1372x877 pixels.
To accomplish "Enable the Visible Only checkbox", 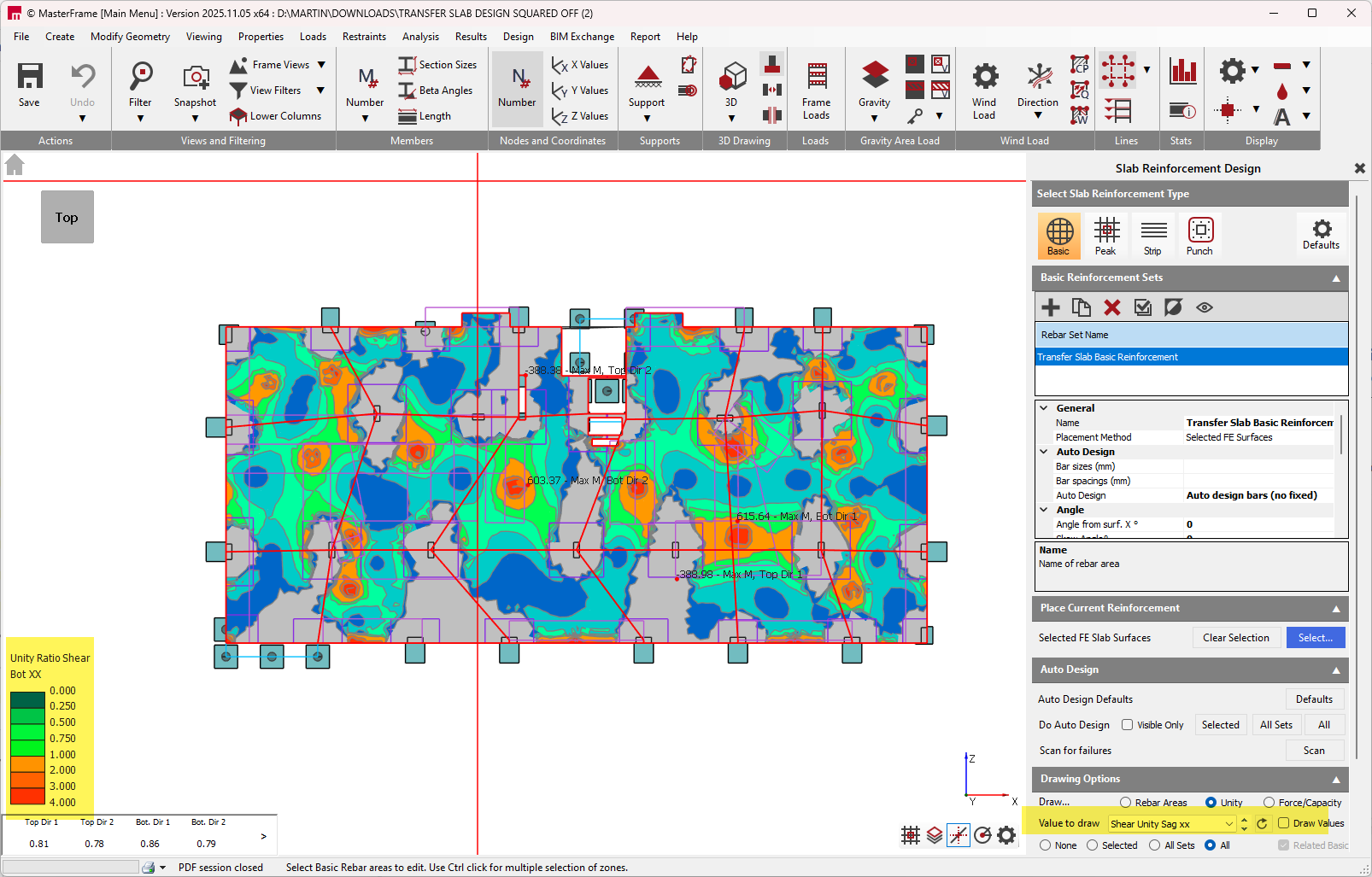I will click(x=1125, y=724).
